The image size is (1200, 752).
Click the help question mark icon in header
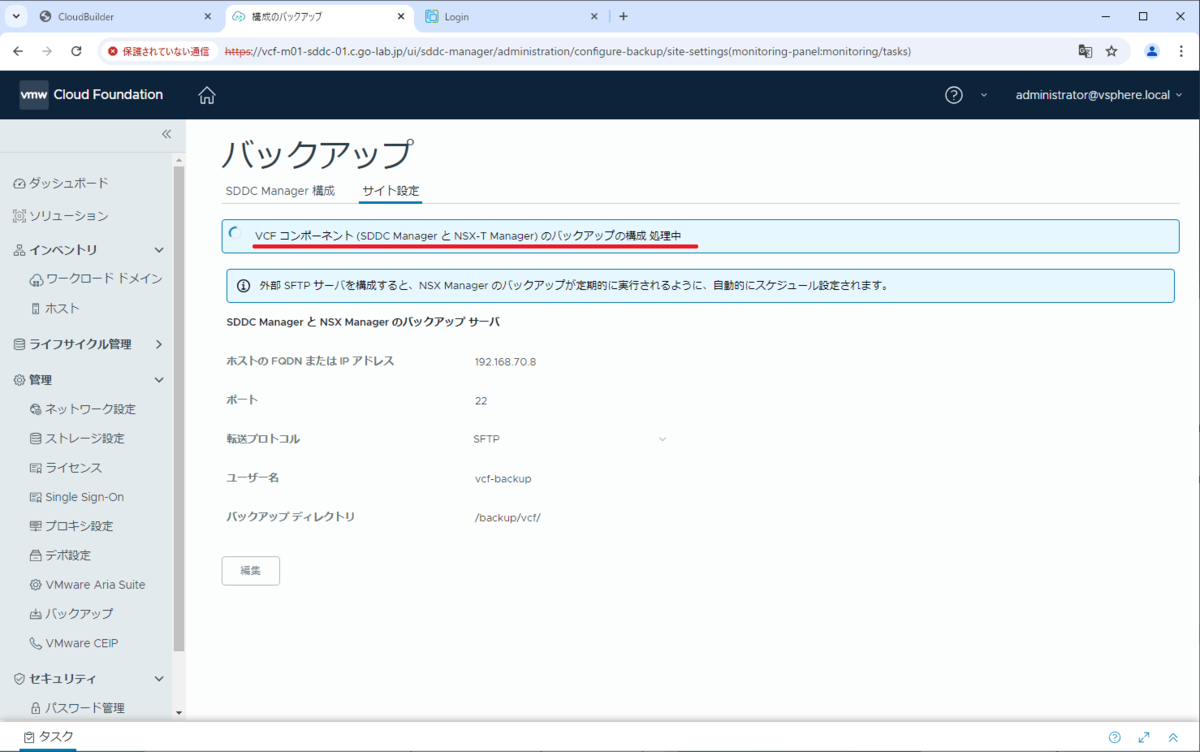click(954, 95)
